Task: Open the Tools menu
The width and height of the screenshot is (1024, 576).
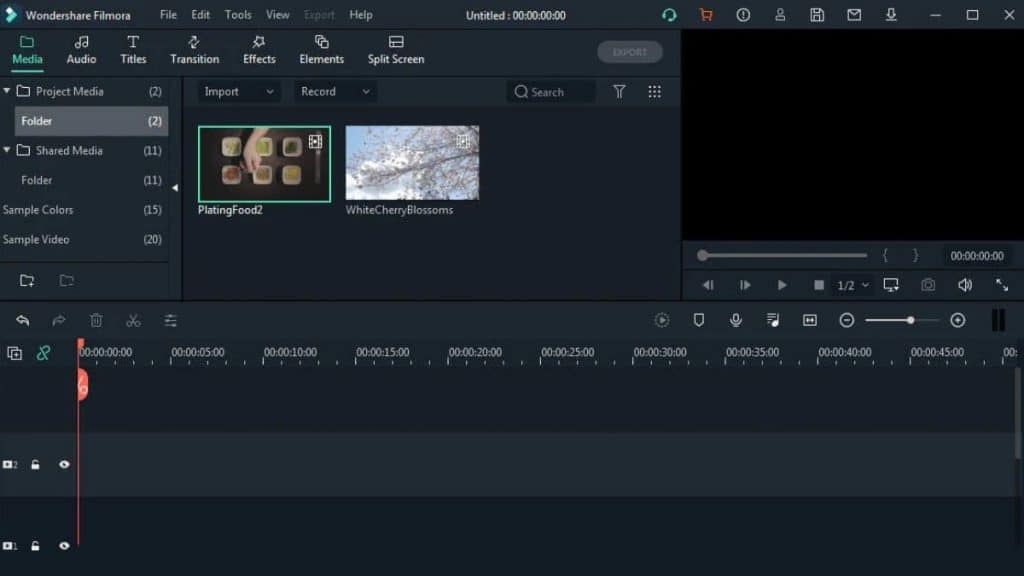Action: (x=237, y=14)
